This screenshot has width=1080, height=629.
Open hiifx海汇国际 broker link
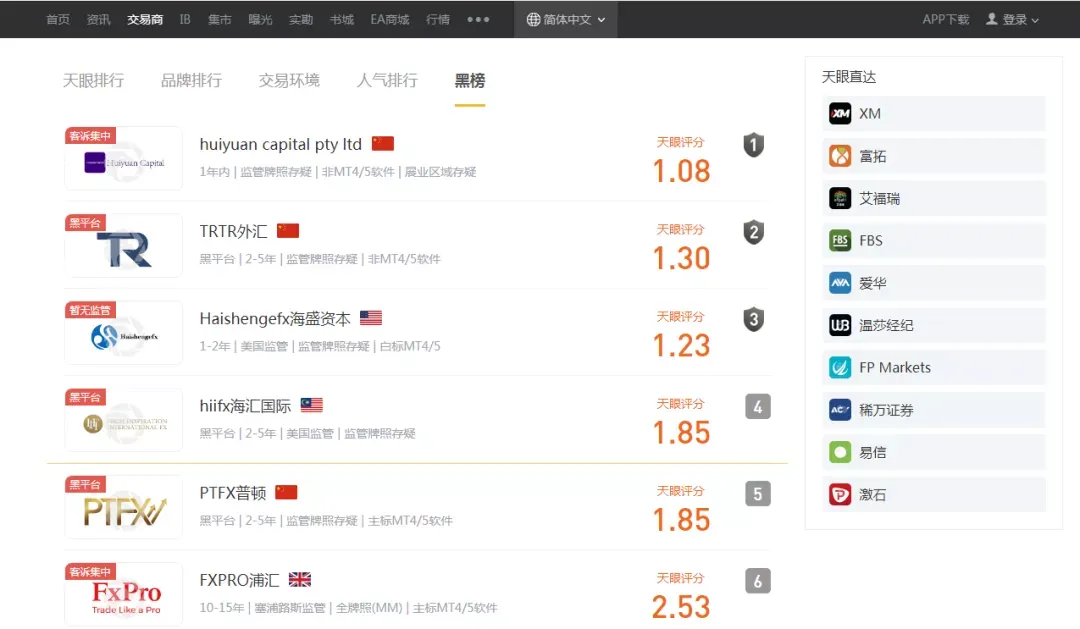245,406
